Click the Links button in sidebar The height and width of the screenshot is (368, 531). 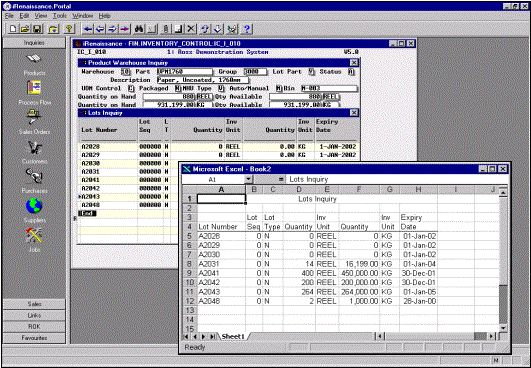34,315
